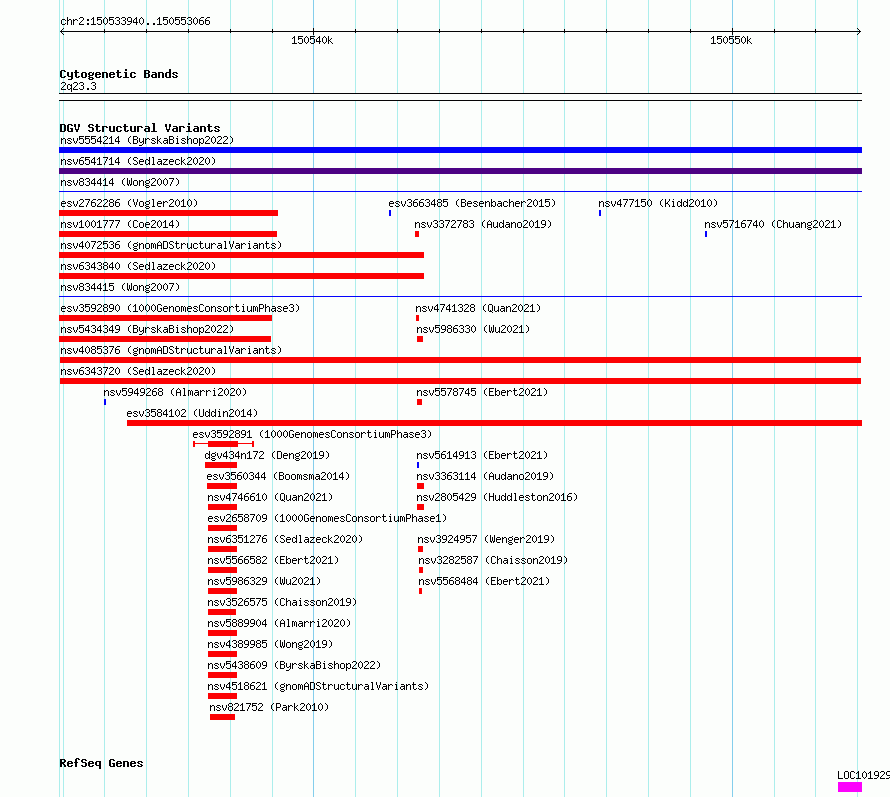Click nsv6343840 (Sedlazeck2020) label

click(x=138, y=266)
